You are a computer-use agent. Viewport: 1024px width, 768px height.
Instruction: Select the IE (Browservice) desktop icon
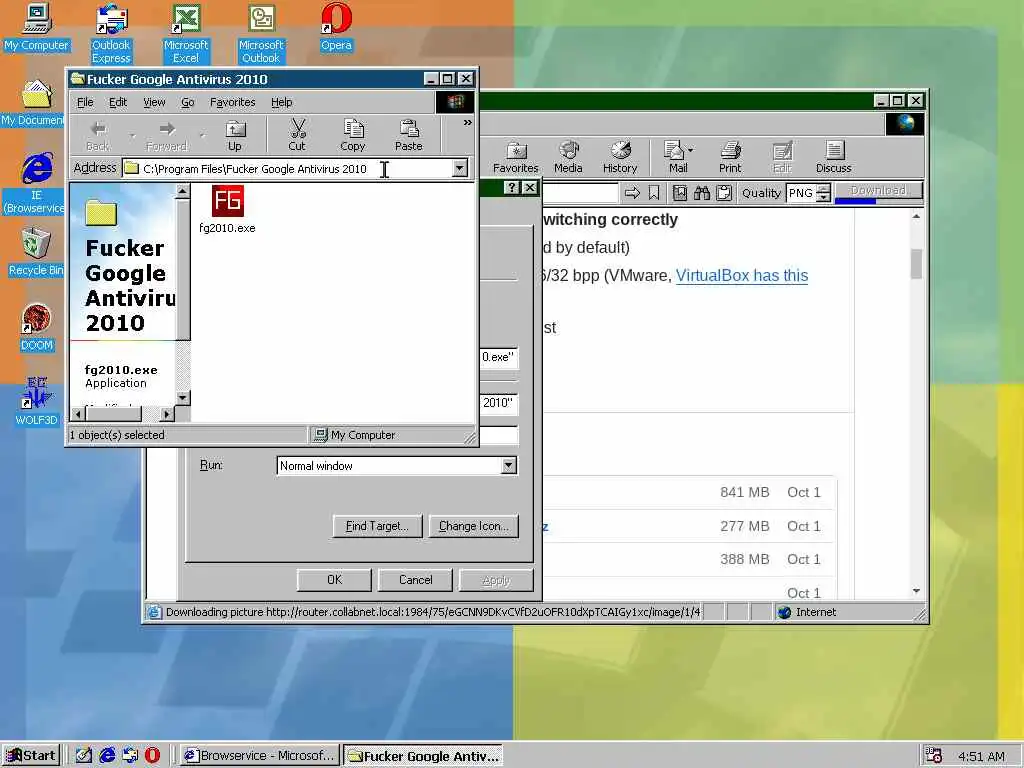click(35, 184)
